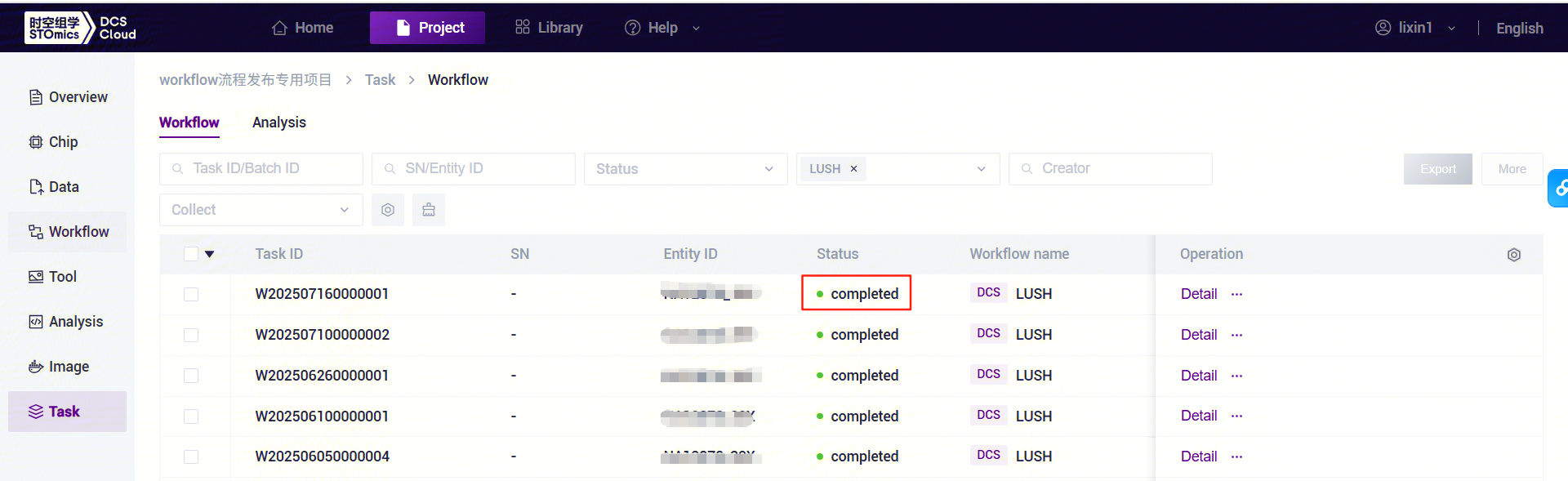Open the Chip section in sidebar
This screenshot has height=481, width=1568.
pyautogui.click(x=63, y=142)
